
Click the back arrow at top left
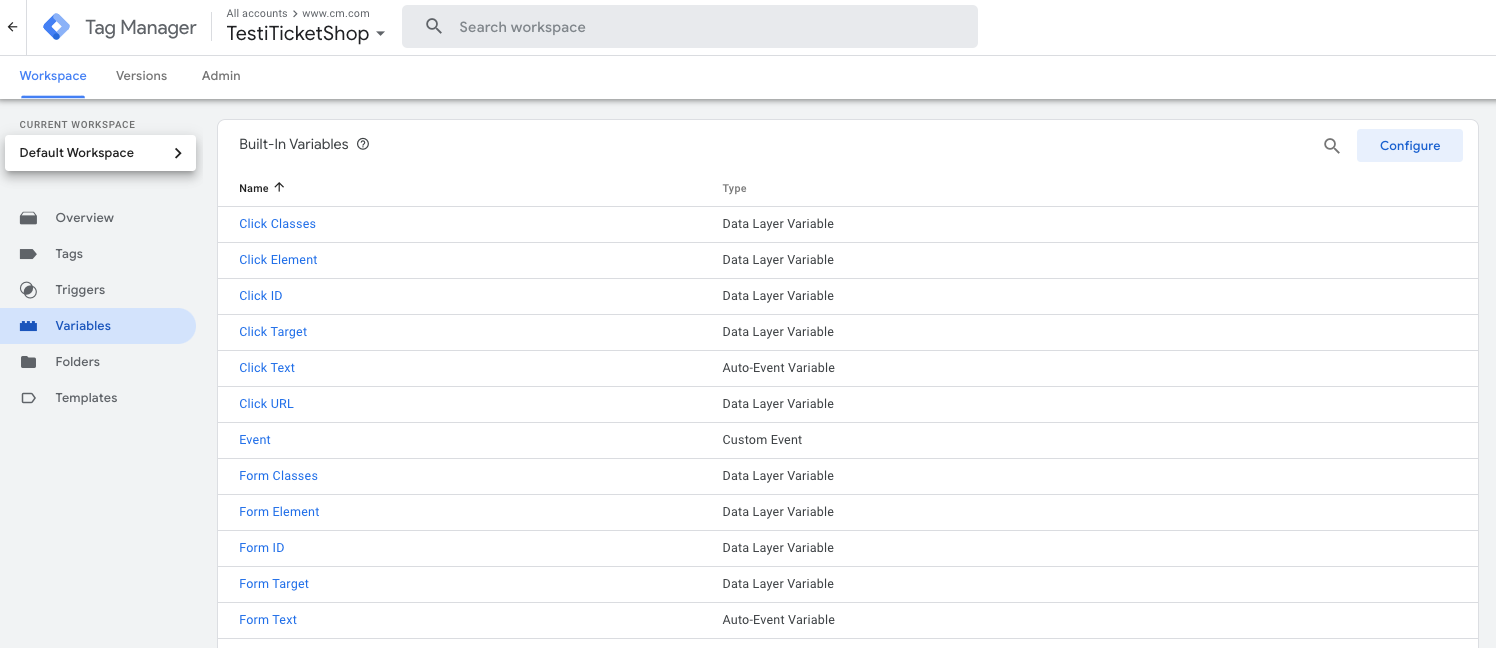pos(11,27)
